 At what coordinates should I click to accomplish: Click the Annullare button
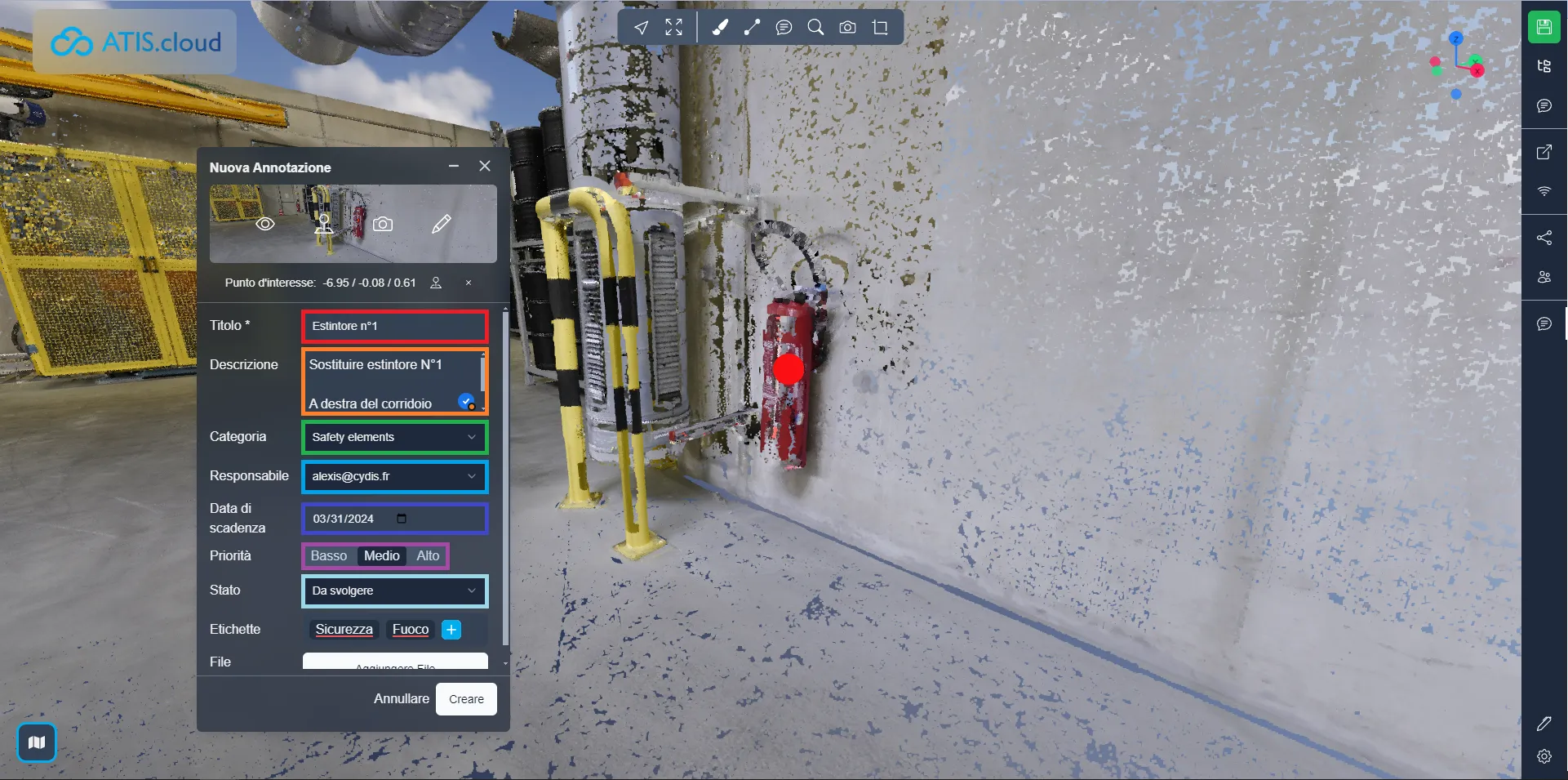pyautogui.click(x=402, y=698)
